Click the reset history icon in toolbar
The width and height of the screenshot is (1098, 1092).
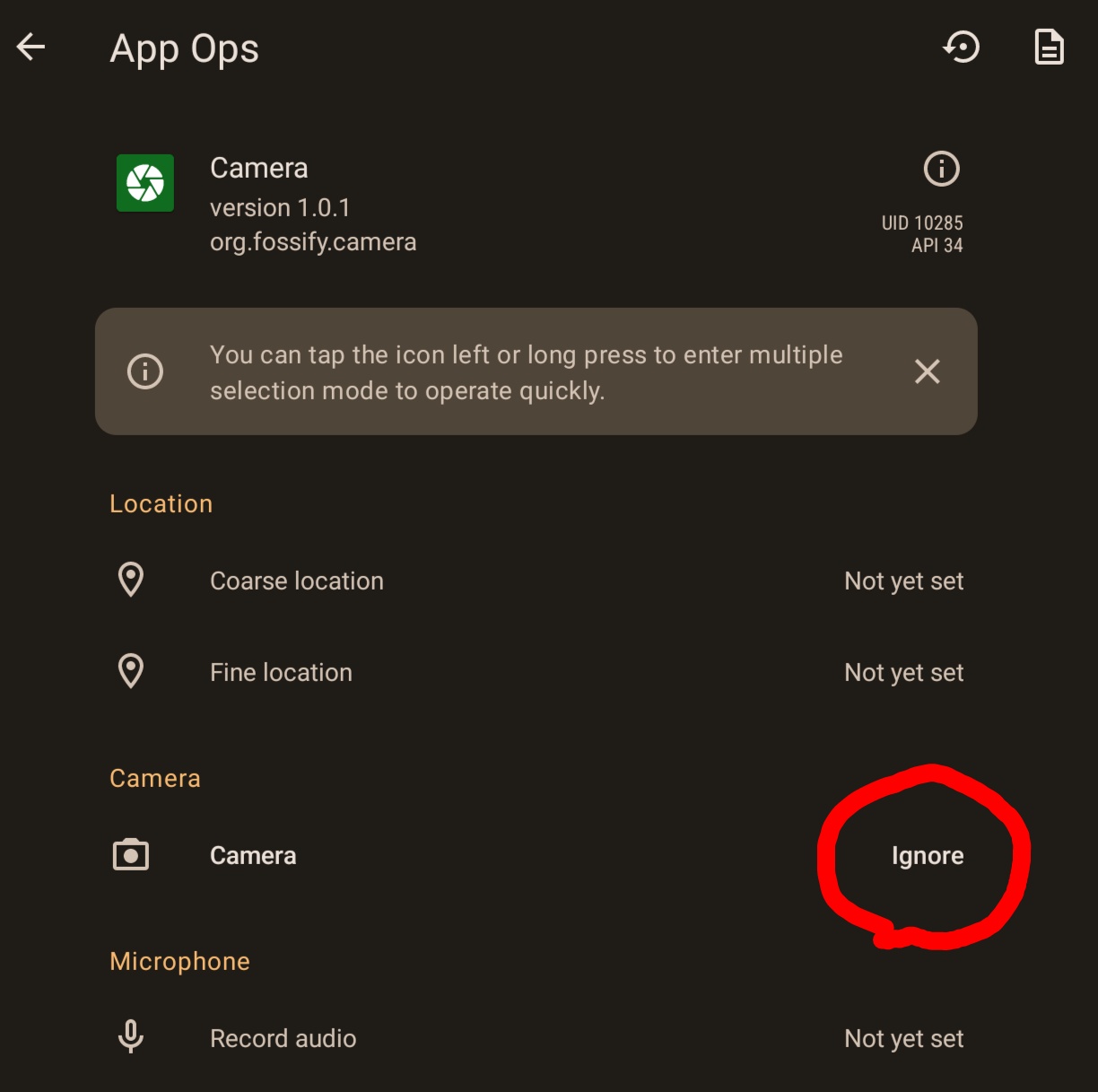coord(962,48)
